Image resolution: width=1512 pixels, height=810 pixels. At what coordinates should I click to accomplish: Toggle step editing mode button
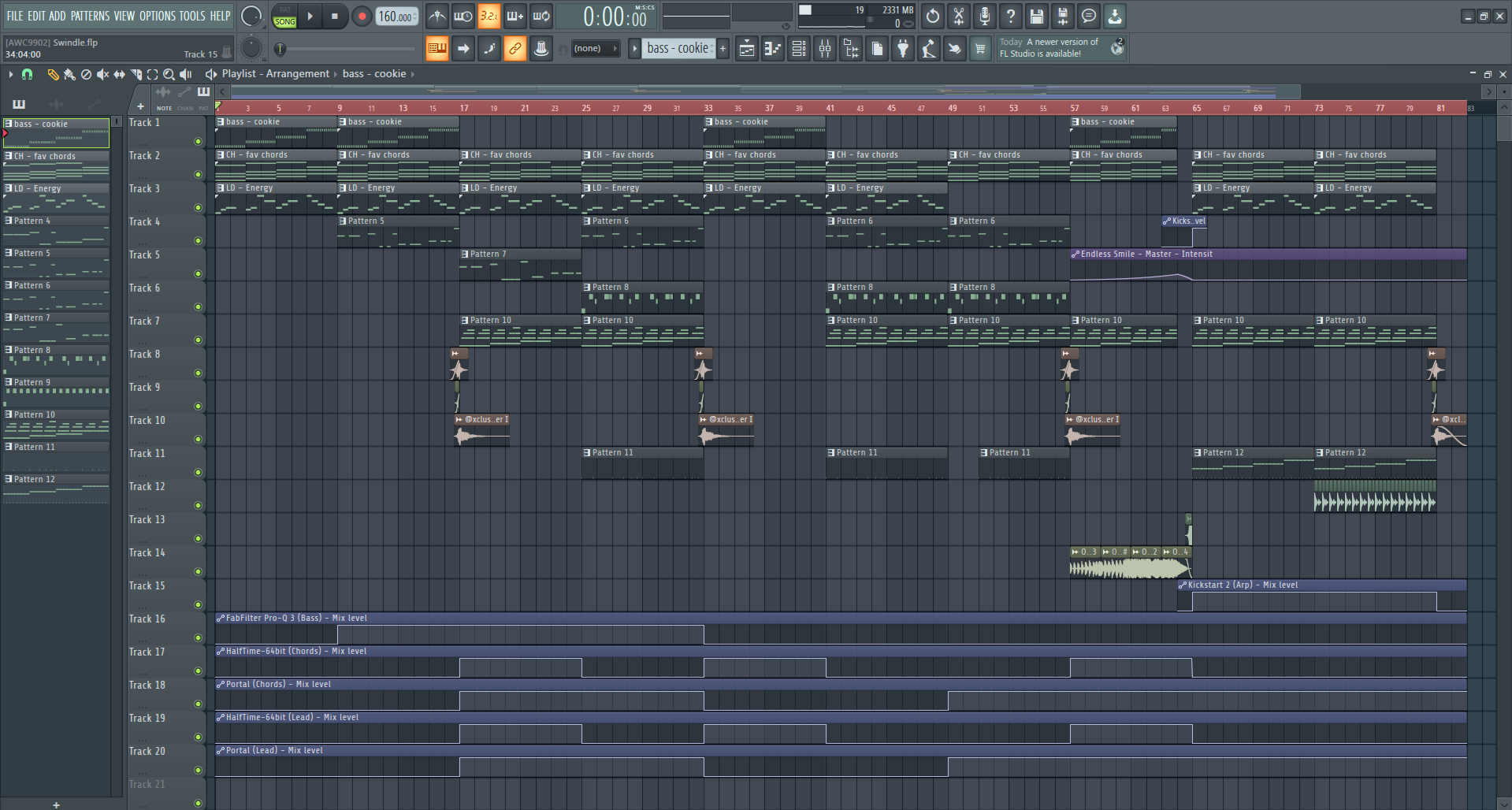pos(489,49)
